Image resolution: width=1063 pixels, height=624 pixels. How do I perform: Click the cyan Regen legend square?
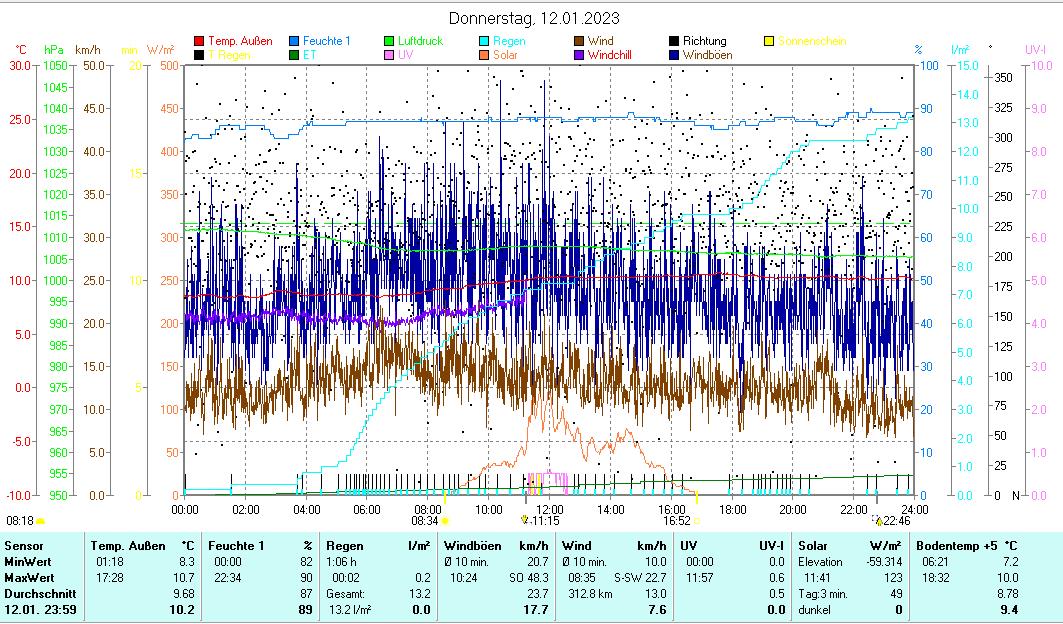(x=485, y=42)
